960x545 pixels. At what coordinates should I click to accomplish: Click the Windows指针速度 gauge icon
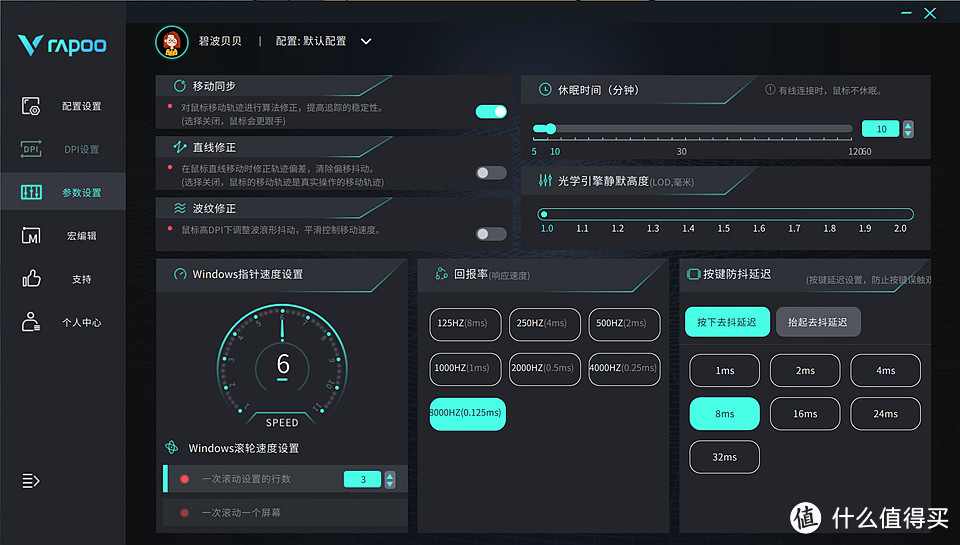coord(180,274)
